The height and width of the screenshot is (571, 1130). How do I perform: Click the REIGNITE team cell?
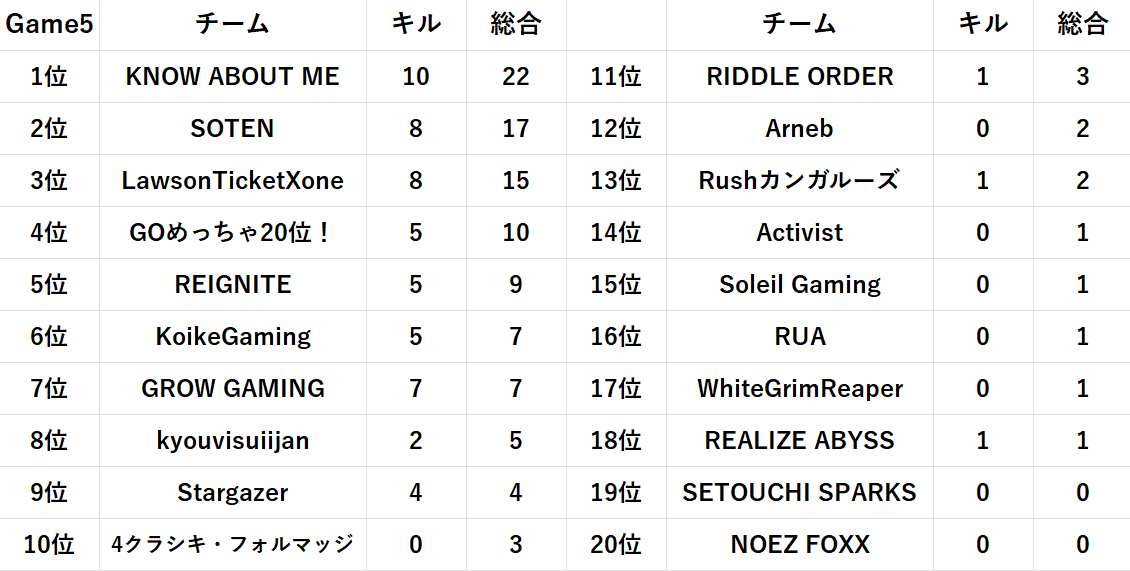(232, 285)
